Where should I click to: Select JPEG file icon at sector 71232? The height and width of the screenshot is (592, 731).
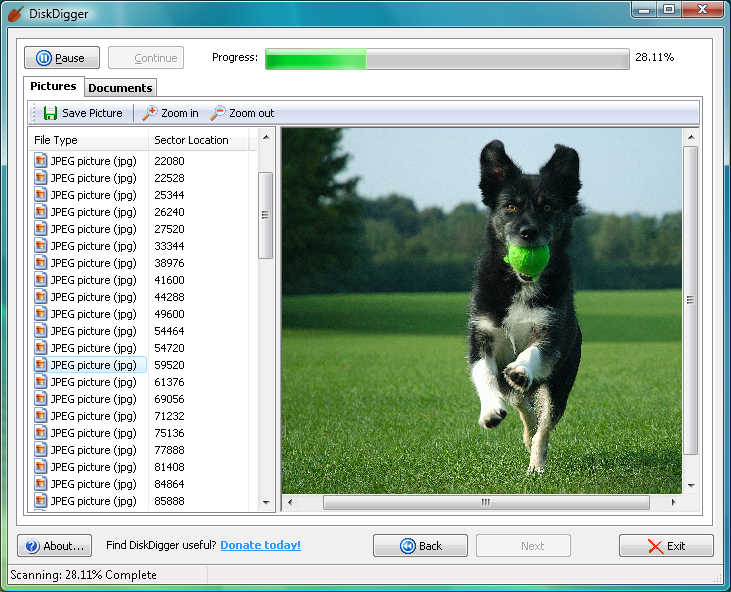coord(41,416)
